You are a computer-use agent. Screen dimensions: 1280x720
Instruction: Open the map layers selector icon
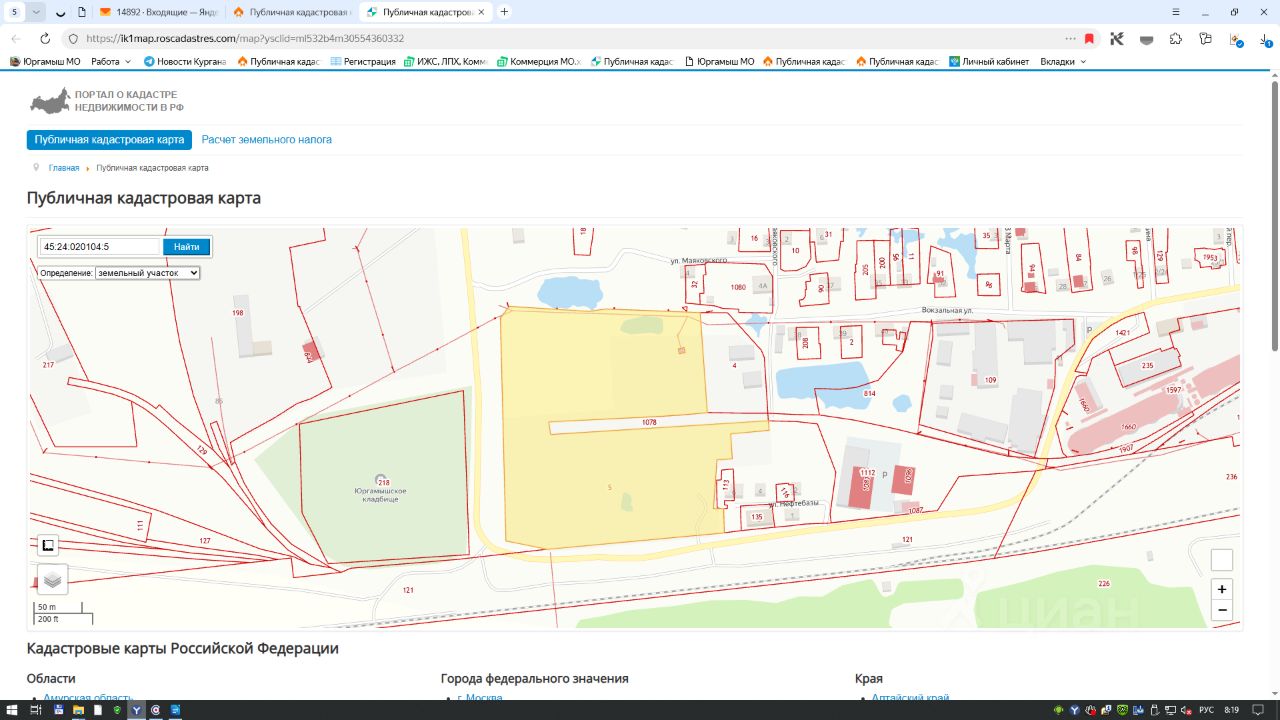tap(53, 580)
